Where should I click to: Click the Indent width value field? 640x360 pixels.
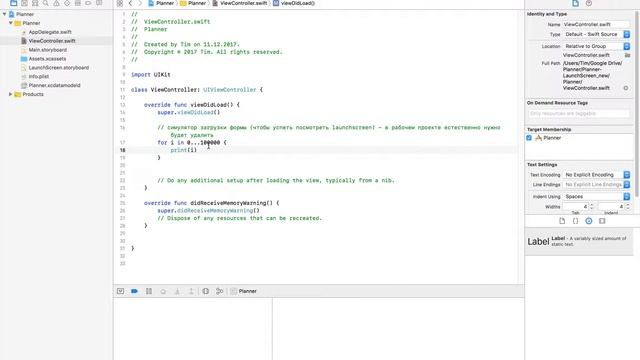click(x=611, y=207)
